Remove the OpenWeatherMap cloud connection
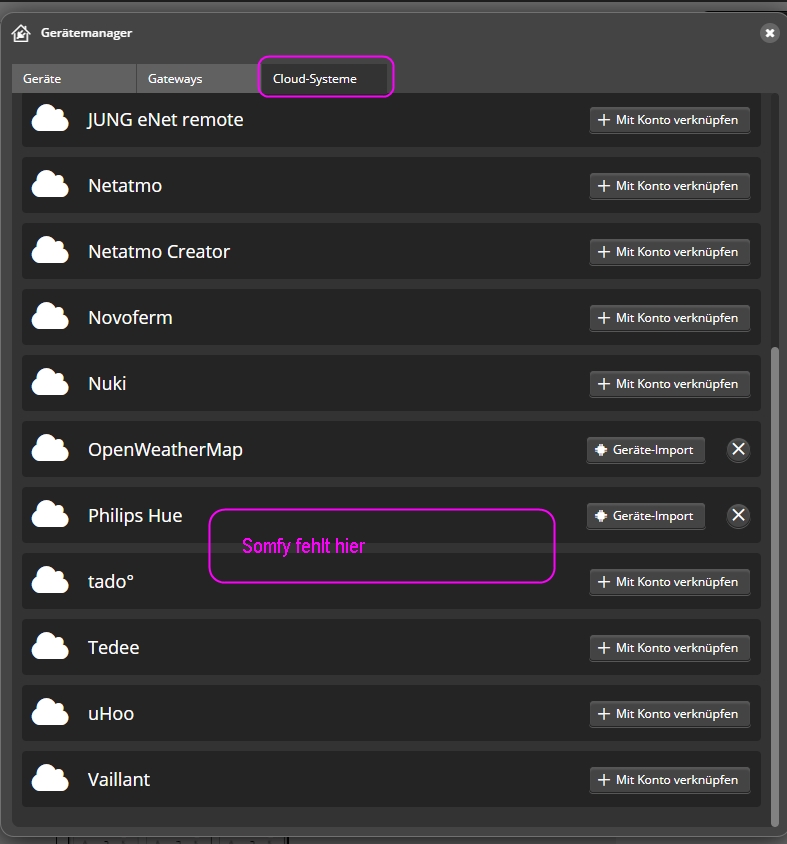The height and width of the screenshot is (844, 787). point(739,449)
